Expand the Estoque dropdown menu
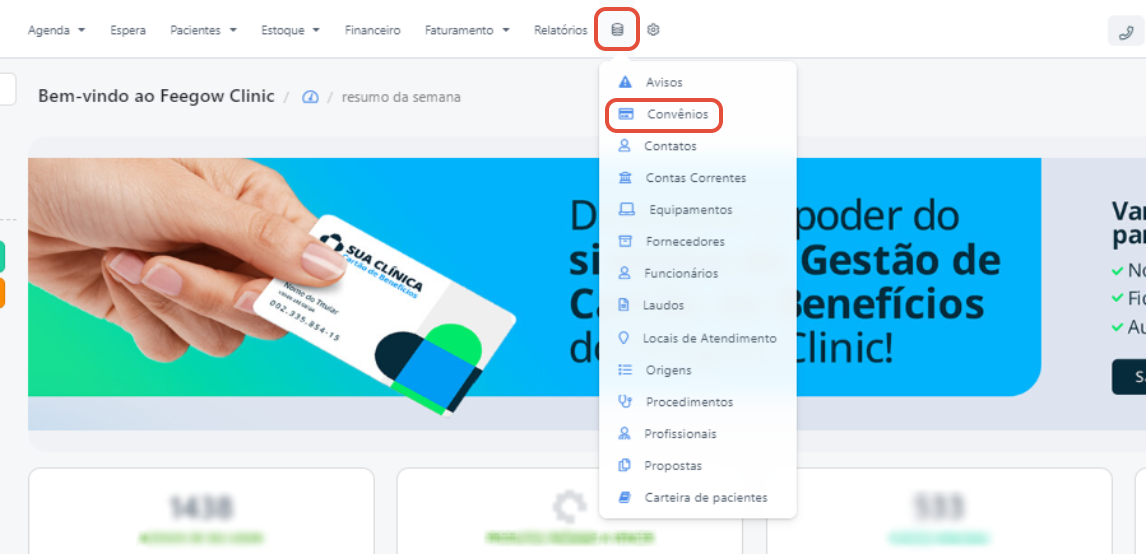Image resolution: width=1146 pixels, height=554 pixels. [290, 30]
